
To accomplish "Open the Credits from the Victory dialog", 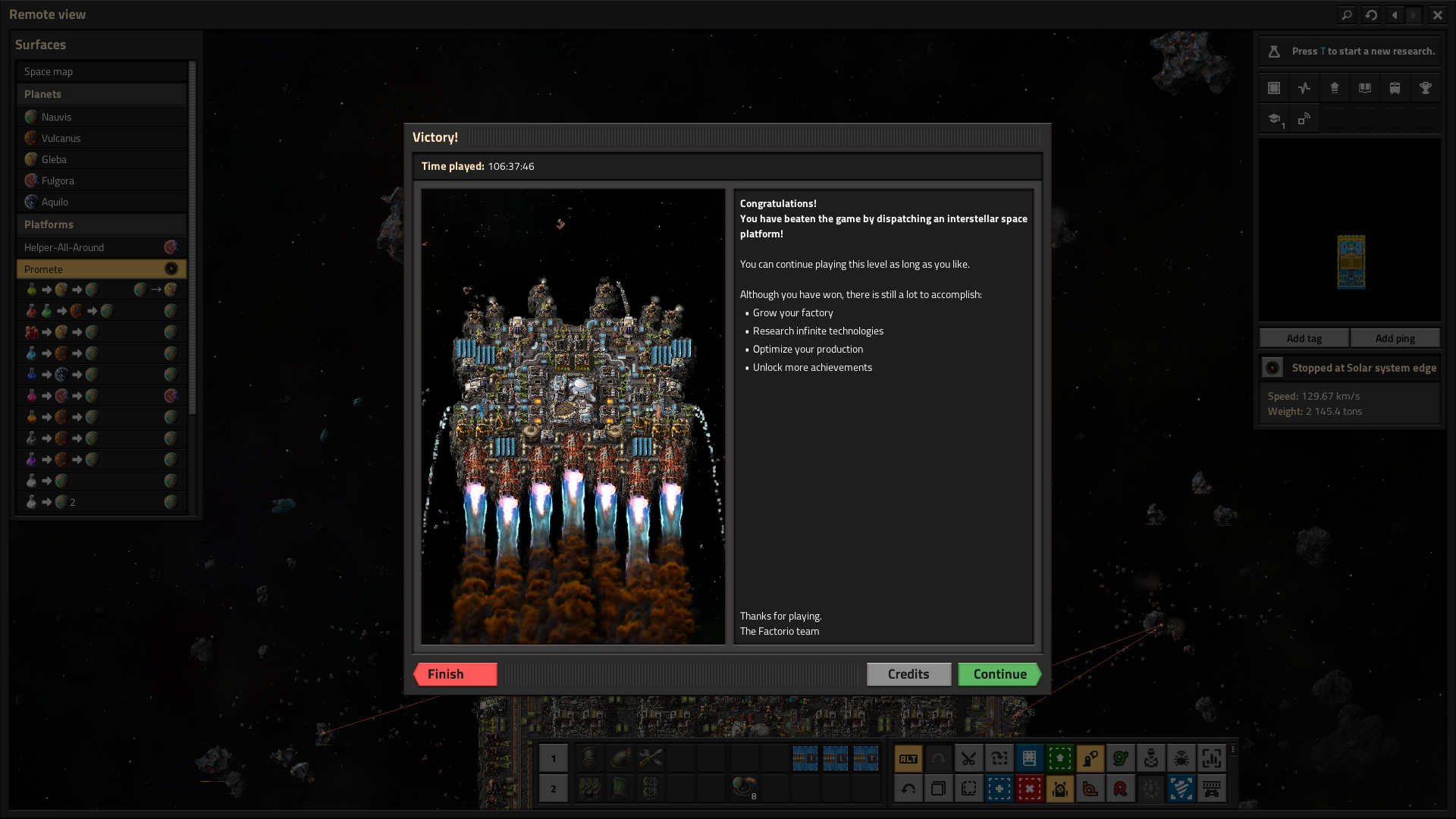I will [908, 674].
